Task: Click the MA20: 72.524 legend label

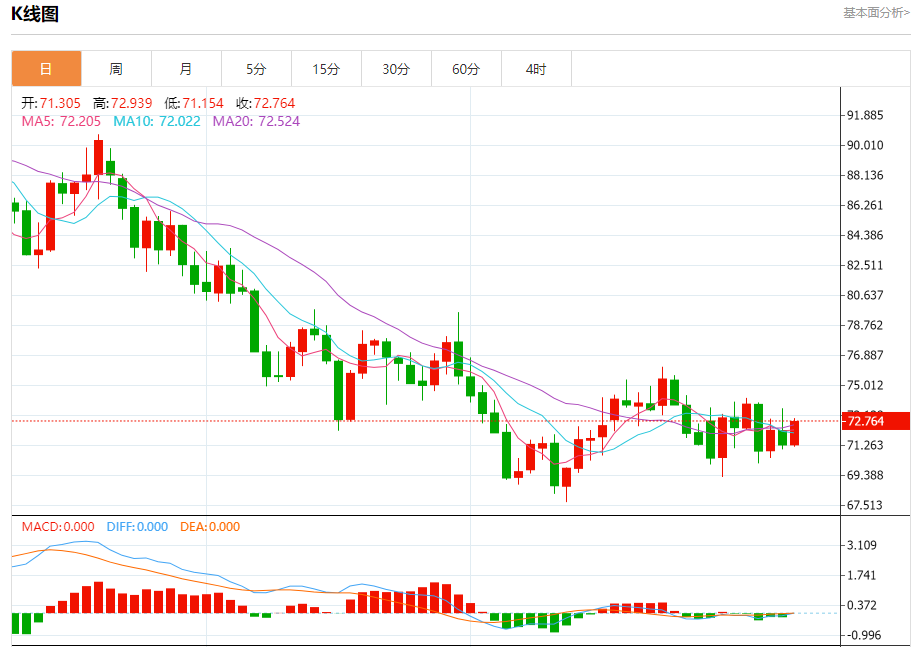Action: coord(256,121)
